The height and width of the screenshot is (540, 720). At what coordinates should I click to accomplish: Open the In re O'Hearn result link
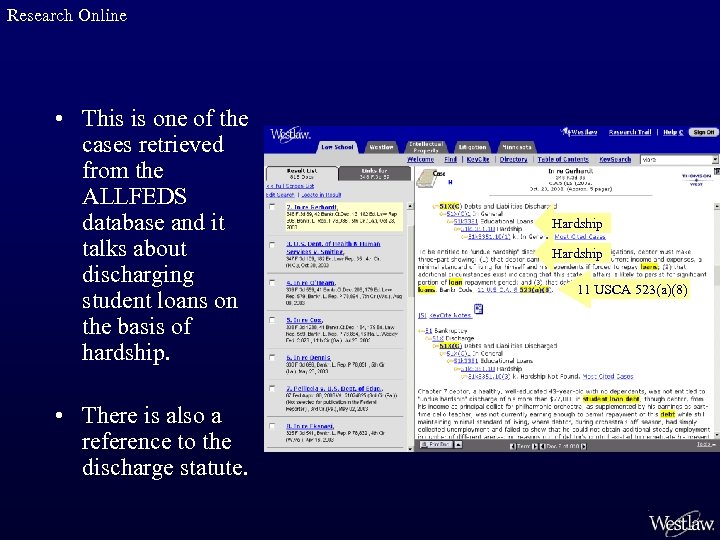[311, 282]
